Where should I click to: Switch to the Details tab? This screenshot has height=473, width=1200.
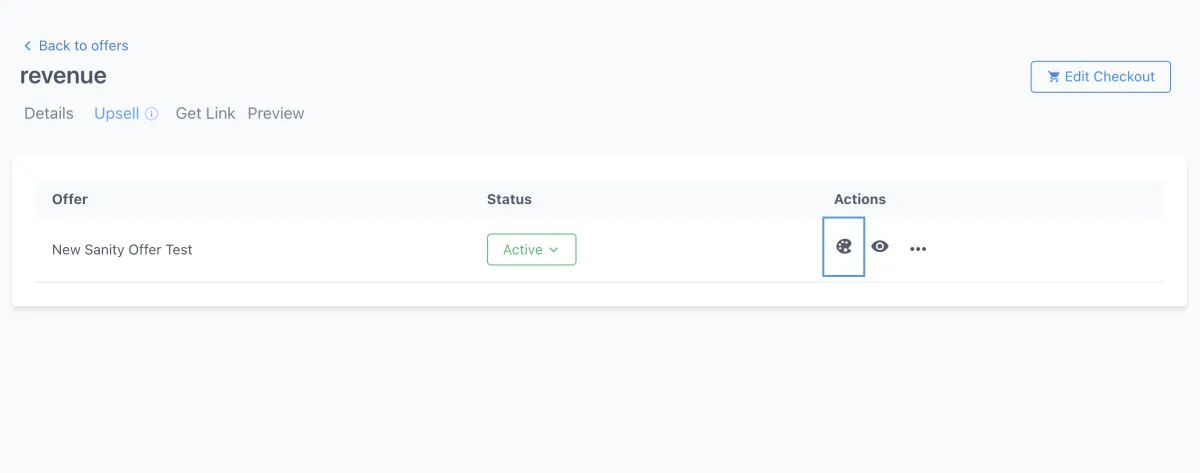coord(49,113)
